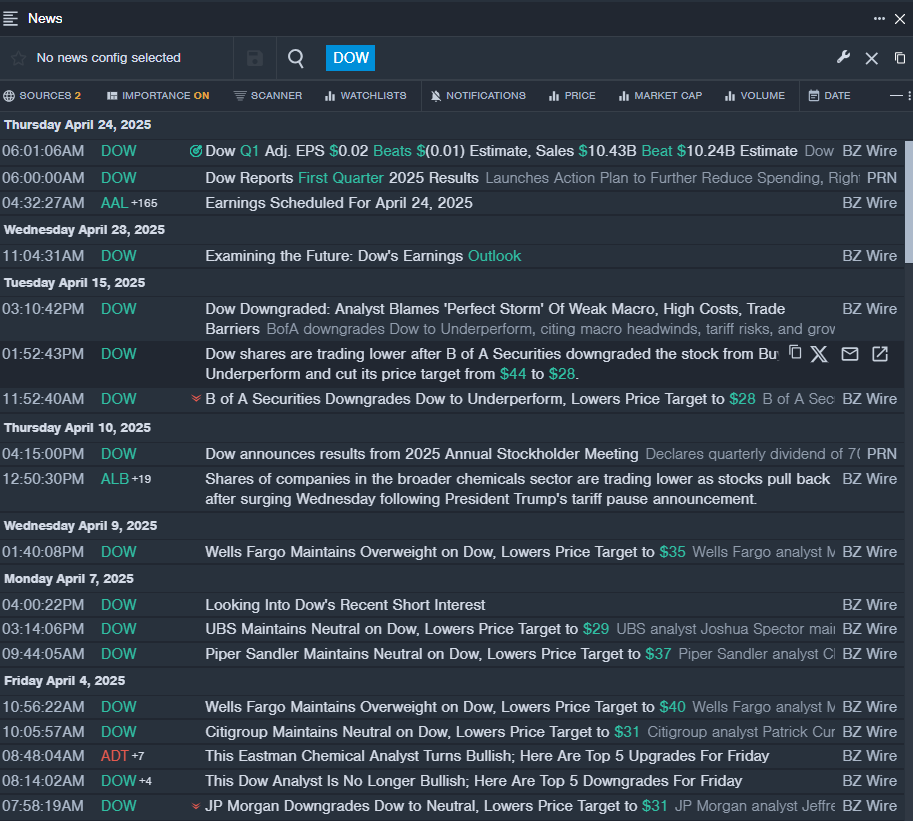Click the duplicate window icon in toolbar
Viewport: 913px width, 821px height.
[x=900, y=58]
